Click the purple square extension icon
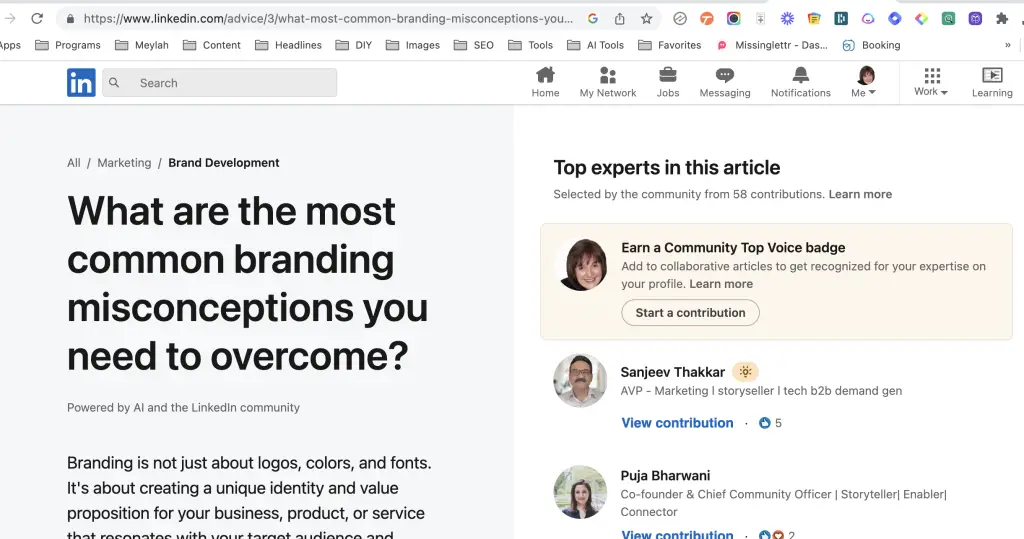Viewport: 1024px width, 539px height. click(x=975, y=18)
